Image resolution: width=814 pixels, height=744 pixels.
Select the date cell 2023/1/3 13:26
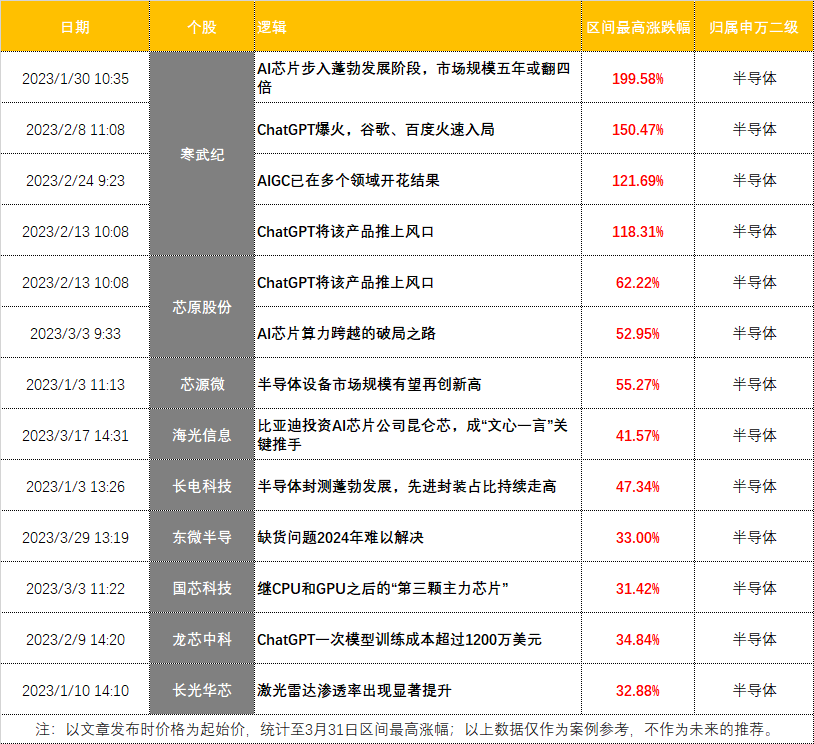[75, 486]
